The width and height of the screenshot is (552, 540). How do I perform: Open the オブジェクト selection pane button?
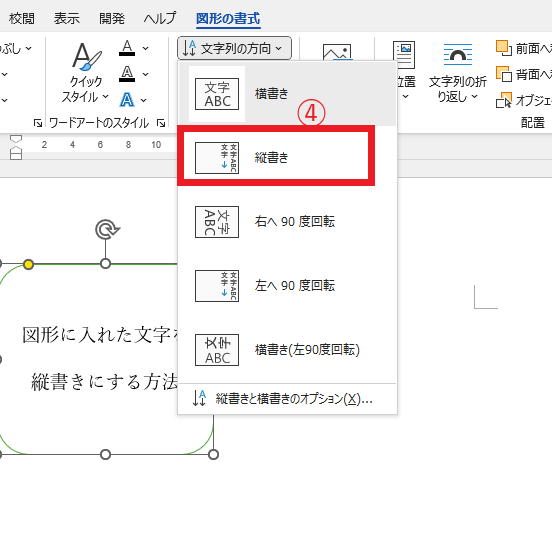[x=523, y=100]
